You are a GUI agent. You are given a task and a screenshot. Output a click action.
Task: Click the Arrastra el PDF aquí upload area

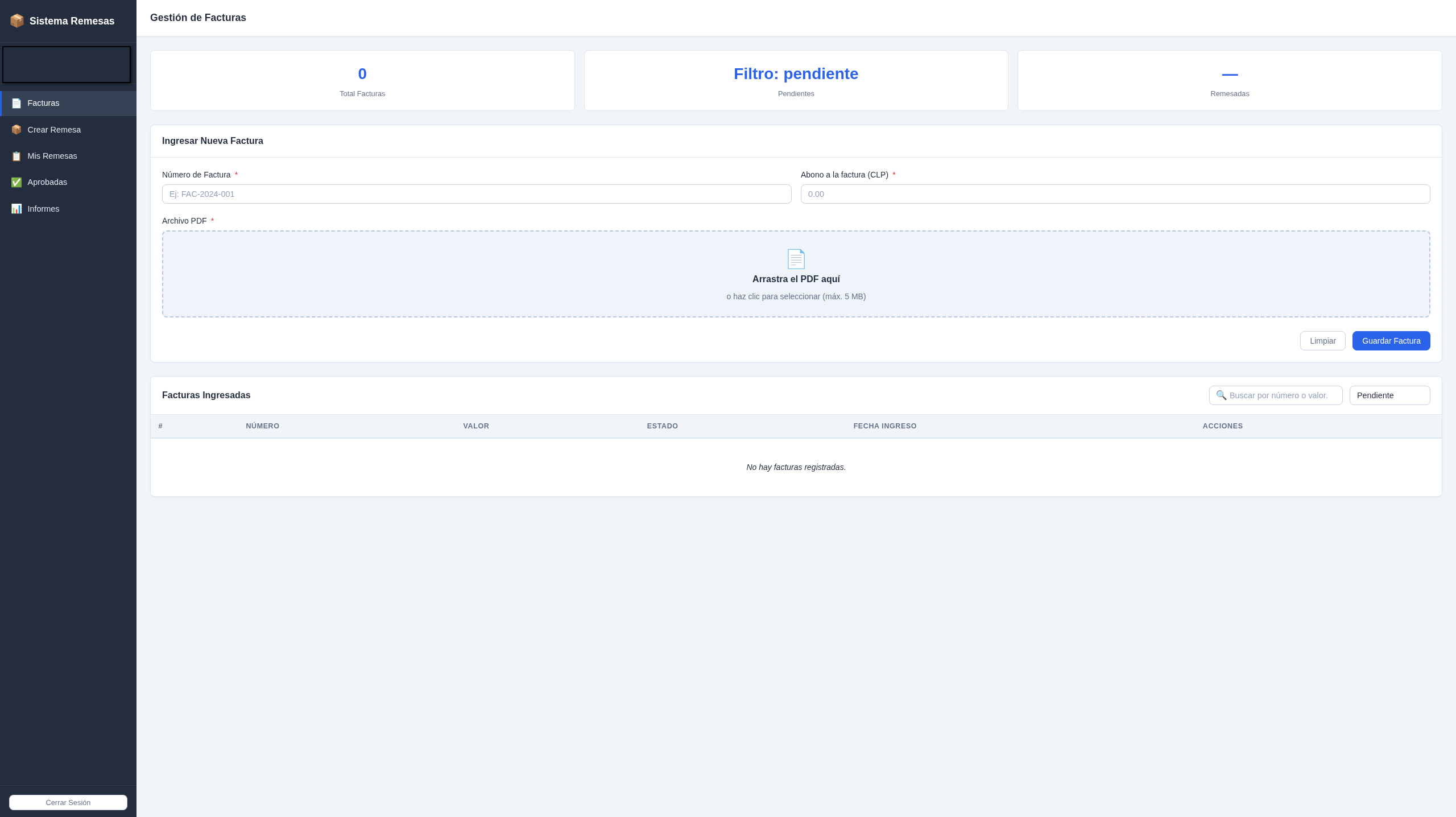[x=796, y=274]
